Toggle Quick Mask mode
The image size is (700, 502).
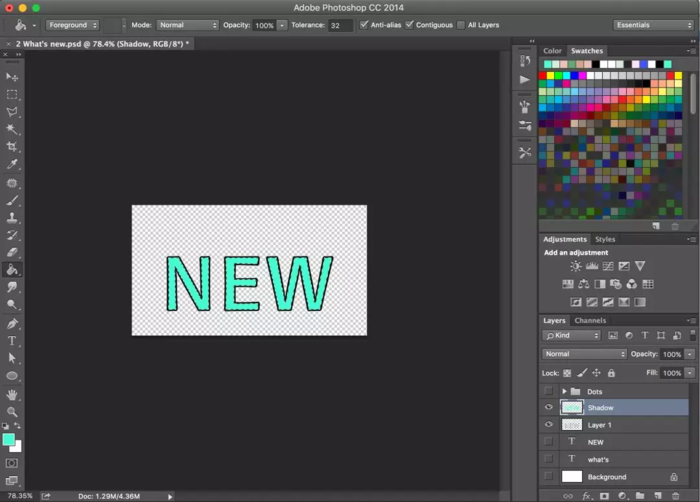[12, 463]
